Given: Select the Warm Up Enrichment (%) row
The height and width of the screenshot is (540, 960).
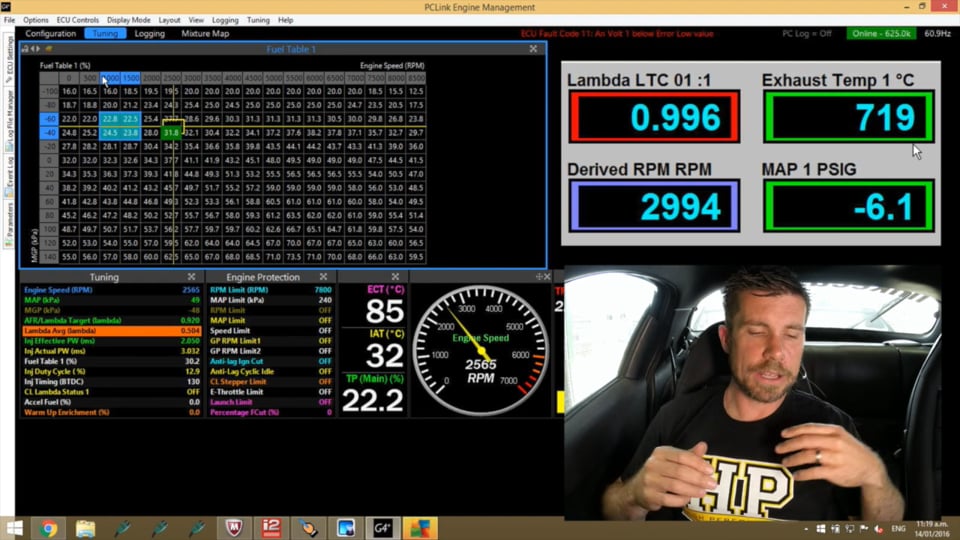Looking at the screenshot, I should pos(111,413).
